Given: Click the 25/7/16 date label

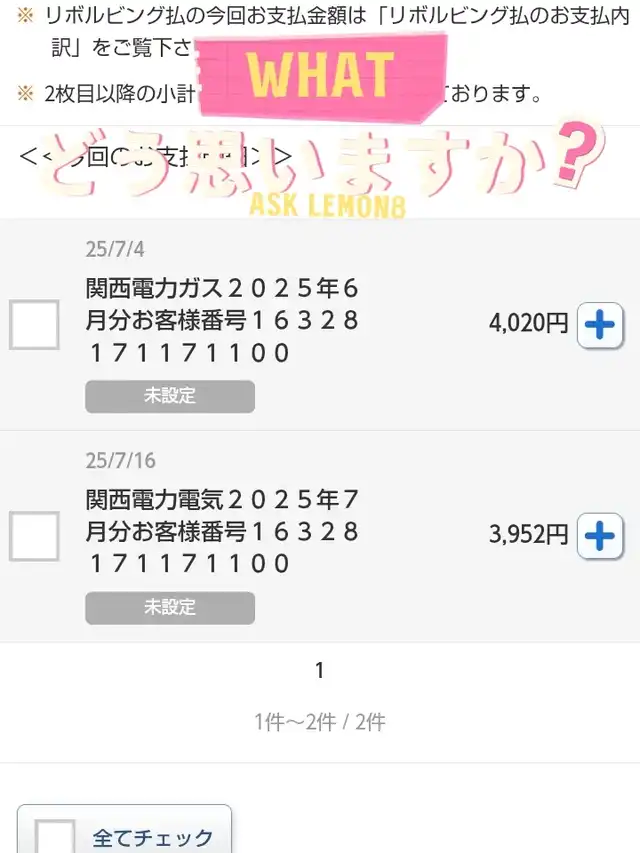Looking at the screenshot, I should point(120,461).
